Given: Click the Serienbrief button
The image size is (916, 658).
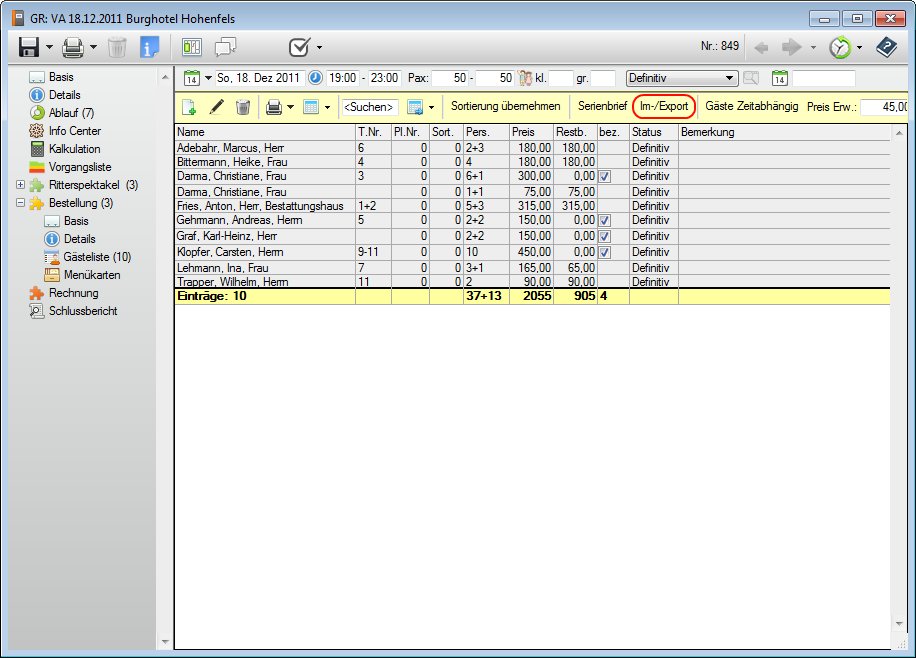Looking at the screenshot, I should pyautogui.click(x=602, y=106).
